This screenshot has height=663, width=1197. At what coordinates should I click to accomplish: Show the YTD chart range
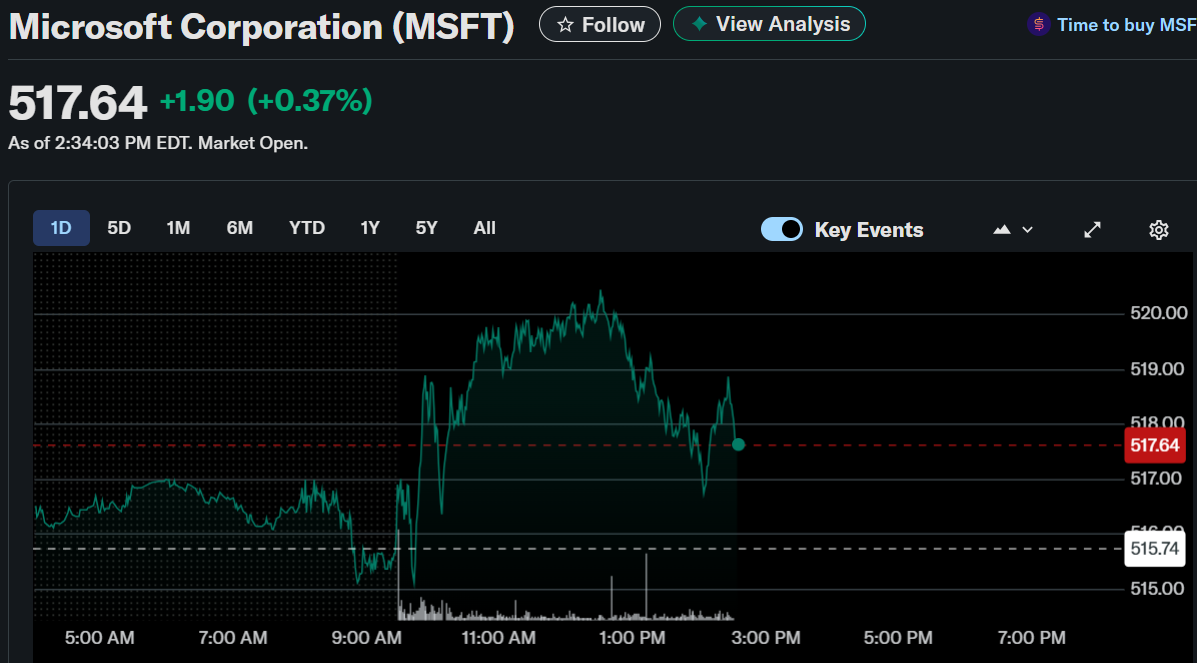(x=307, y=228)
